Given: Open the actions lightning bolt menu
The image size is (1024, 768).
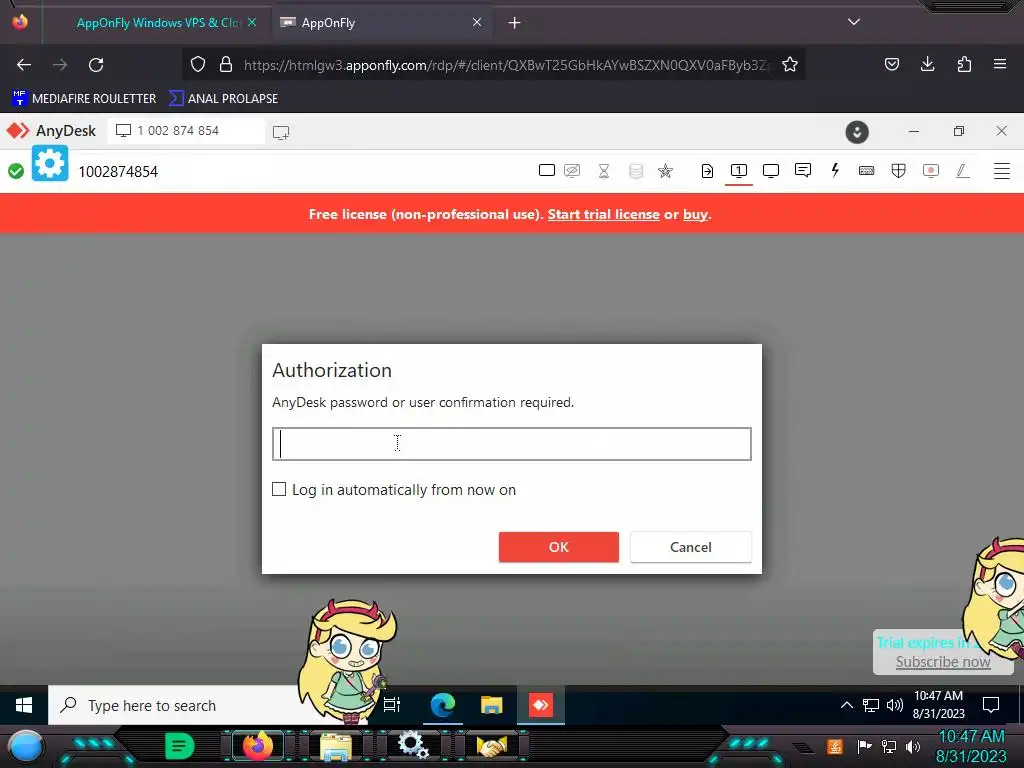Looking at the screenshot, I should 835,170.
